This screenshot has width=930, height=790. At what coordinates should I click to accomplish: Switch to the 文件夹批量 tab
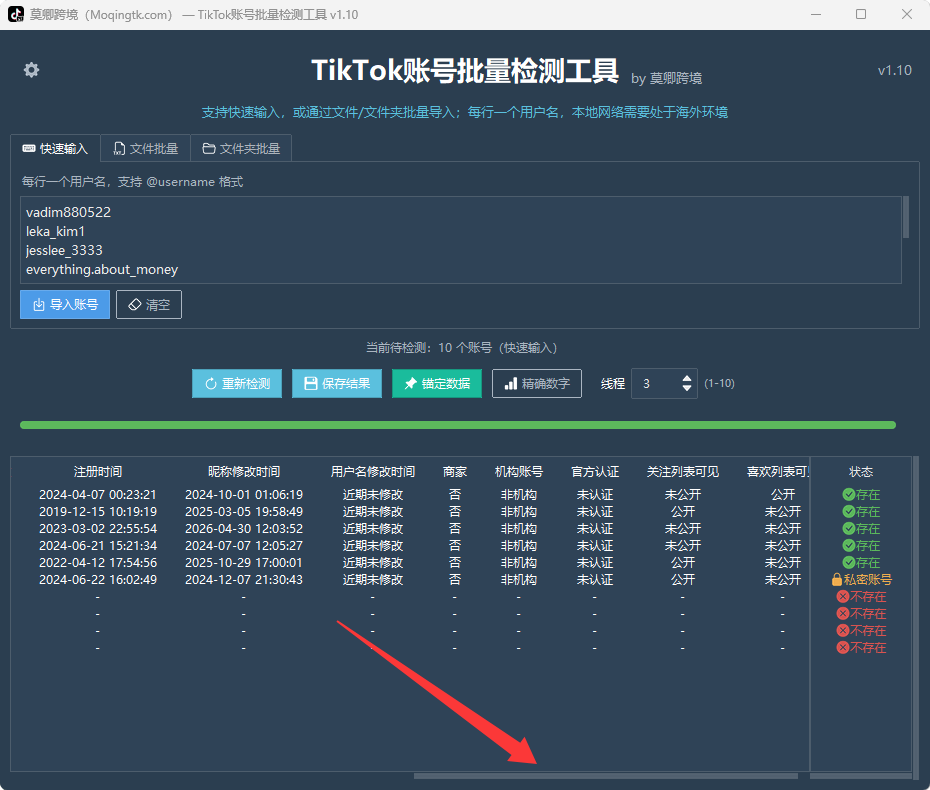coord(241,148)
